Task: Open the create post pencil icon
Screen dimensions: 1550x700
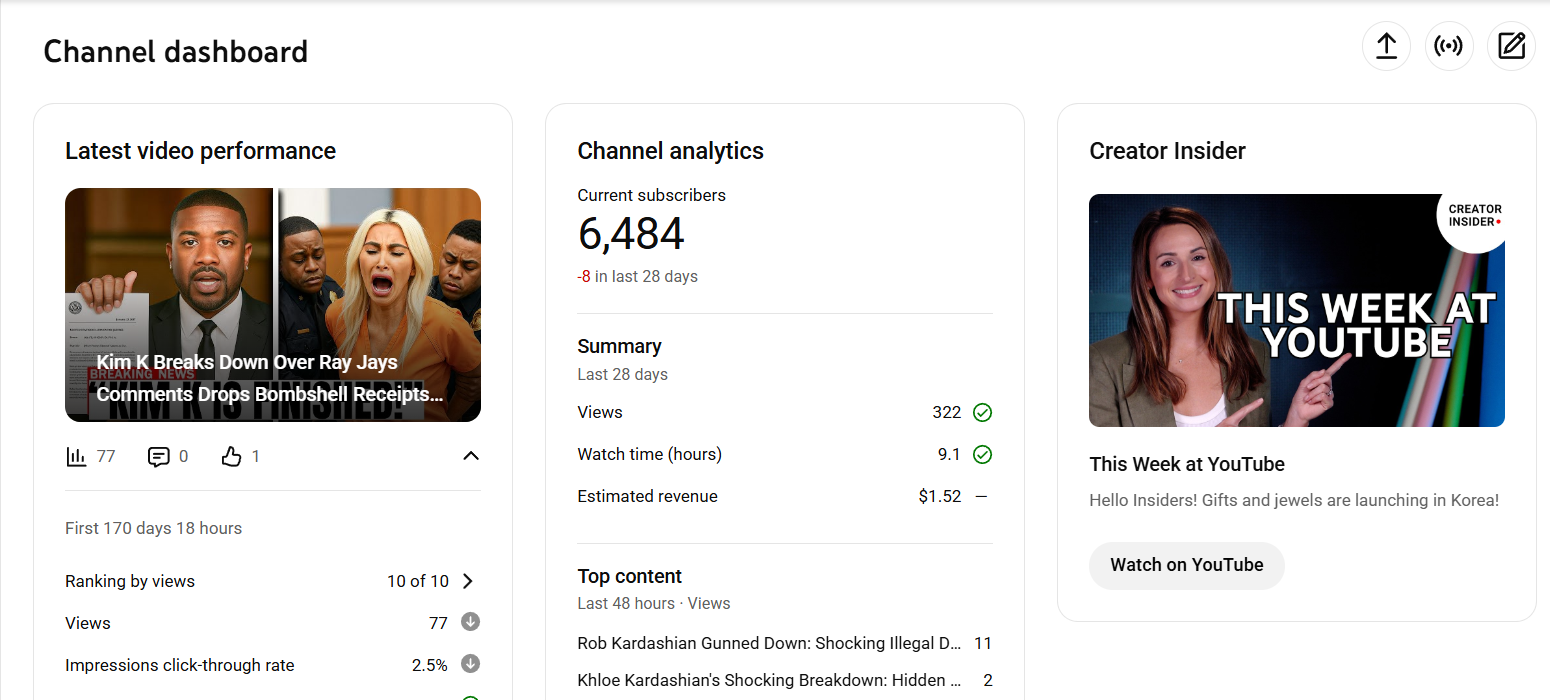Action: 1511,46
